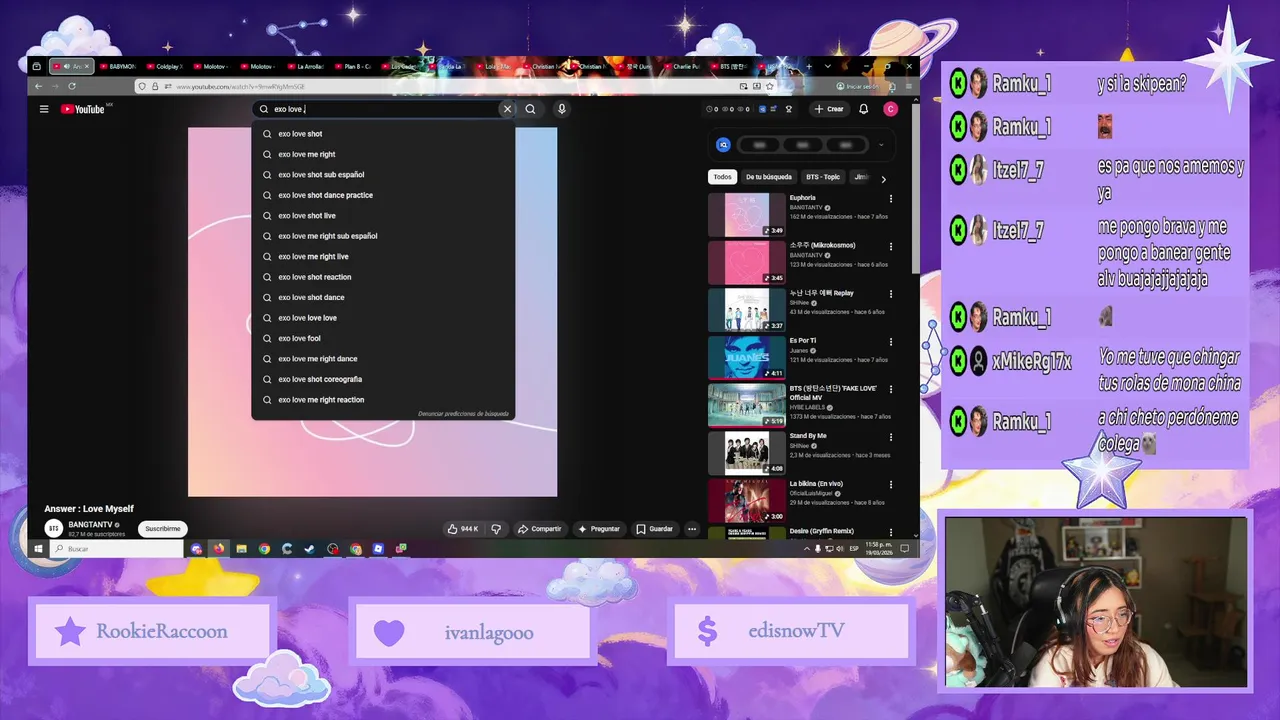
Task: Select suggestion "exo love me right live"
Action: [x=383, y=257]
